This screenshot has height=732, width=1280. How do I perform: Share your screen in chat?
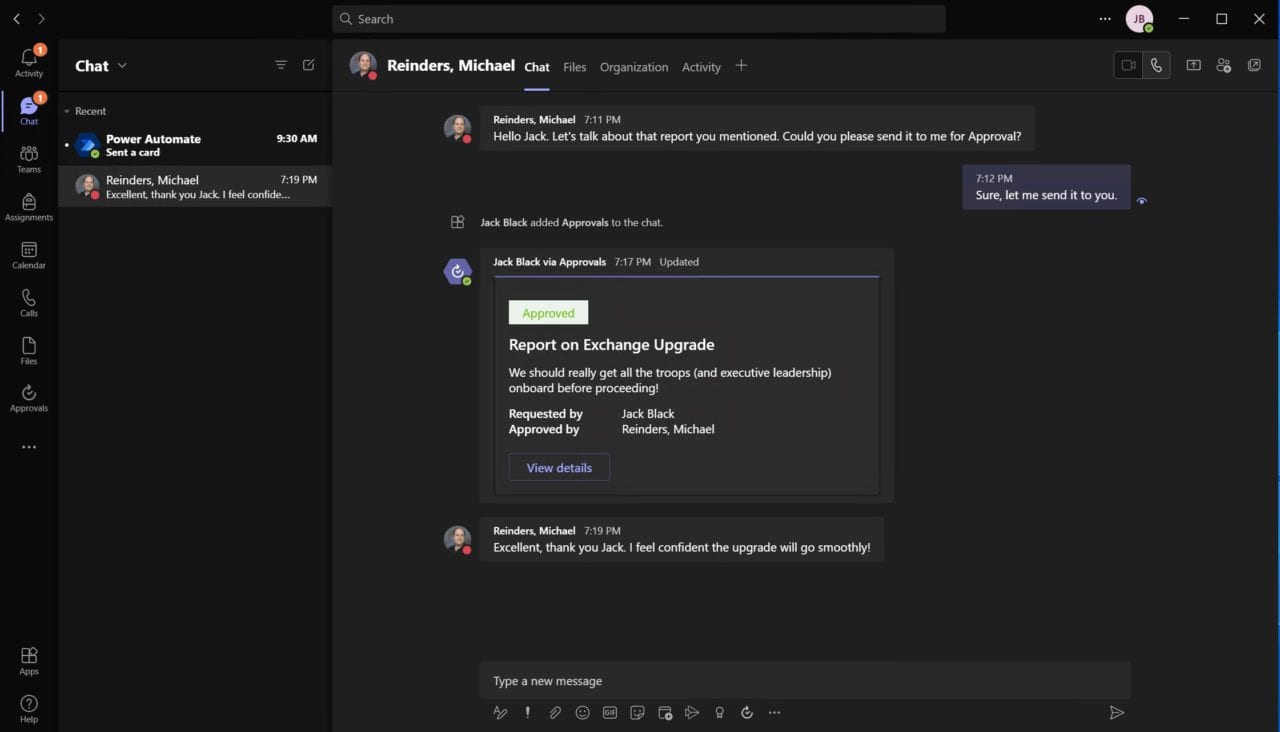click(x=1194, y=65)
